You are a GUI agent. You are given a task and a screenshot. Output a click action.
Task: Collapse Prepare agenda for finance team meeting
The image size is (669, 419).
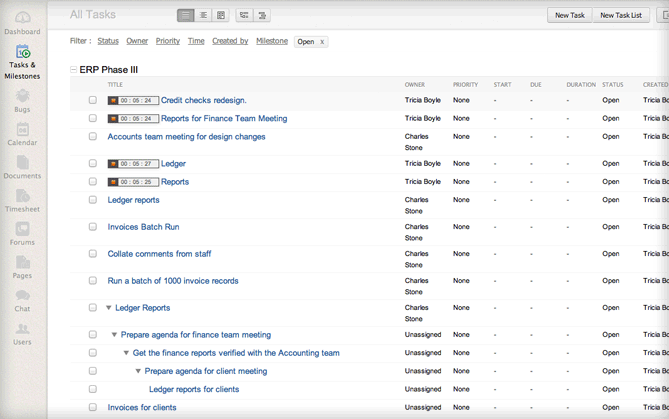pos(115,335)
